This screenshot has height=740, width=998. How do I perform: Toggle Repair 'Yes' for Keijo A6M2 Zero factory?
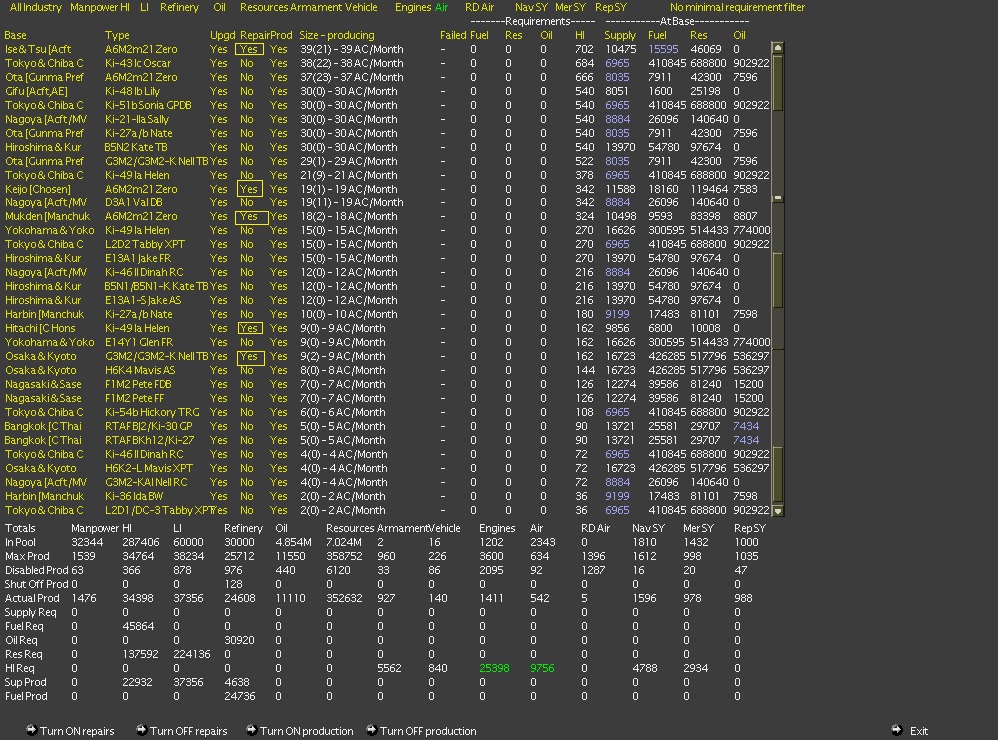pos(249,189)
